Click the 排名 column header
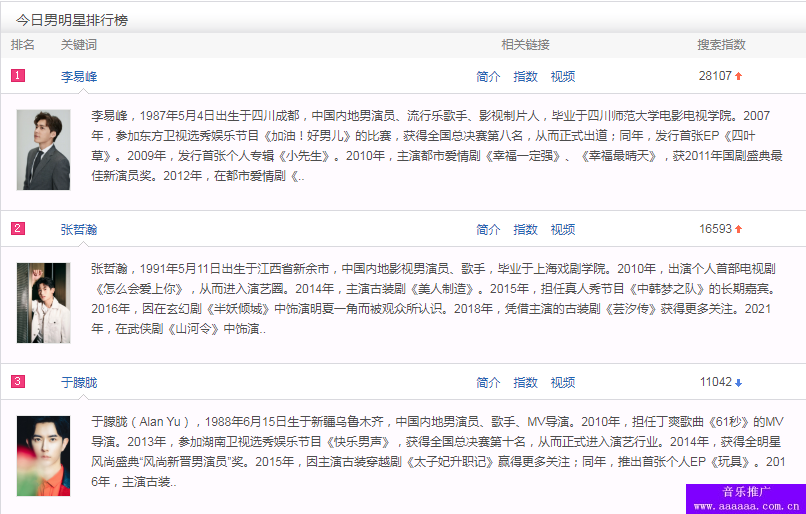Viewport: 806px width, 514px height. tap(23, 45)
